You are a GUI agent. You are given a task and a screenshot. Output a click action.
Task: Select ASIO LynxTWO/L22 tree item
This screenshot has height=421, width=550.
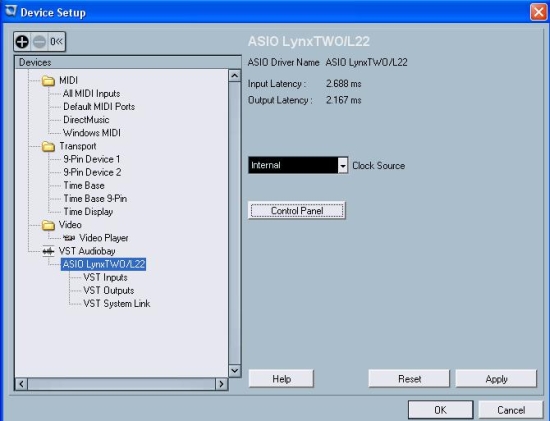[x=104, y=264]
